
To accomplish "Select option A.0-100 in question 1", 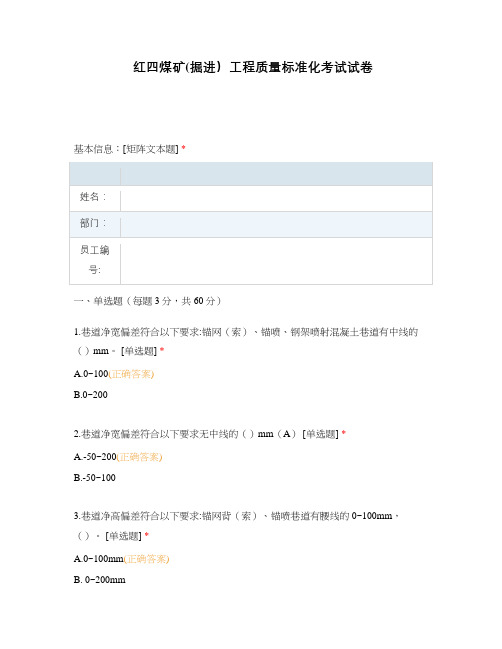I will pos(91,374).
